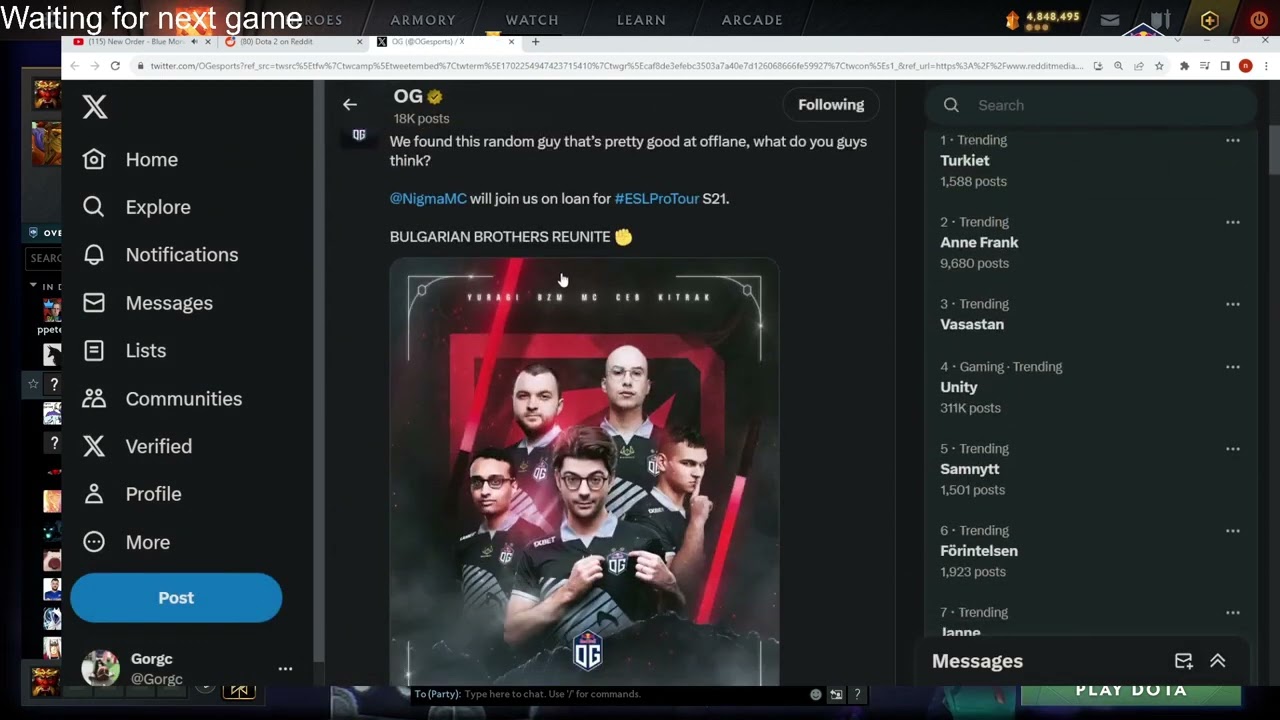
Task: Open the Chrome three-dot menu
Action: (x=1266, y=66)
